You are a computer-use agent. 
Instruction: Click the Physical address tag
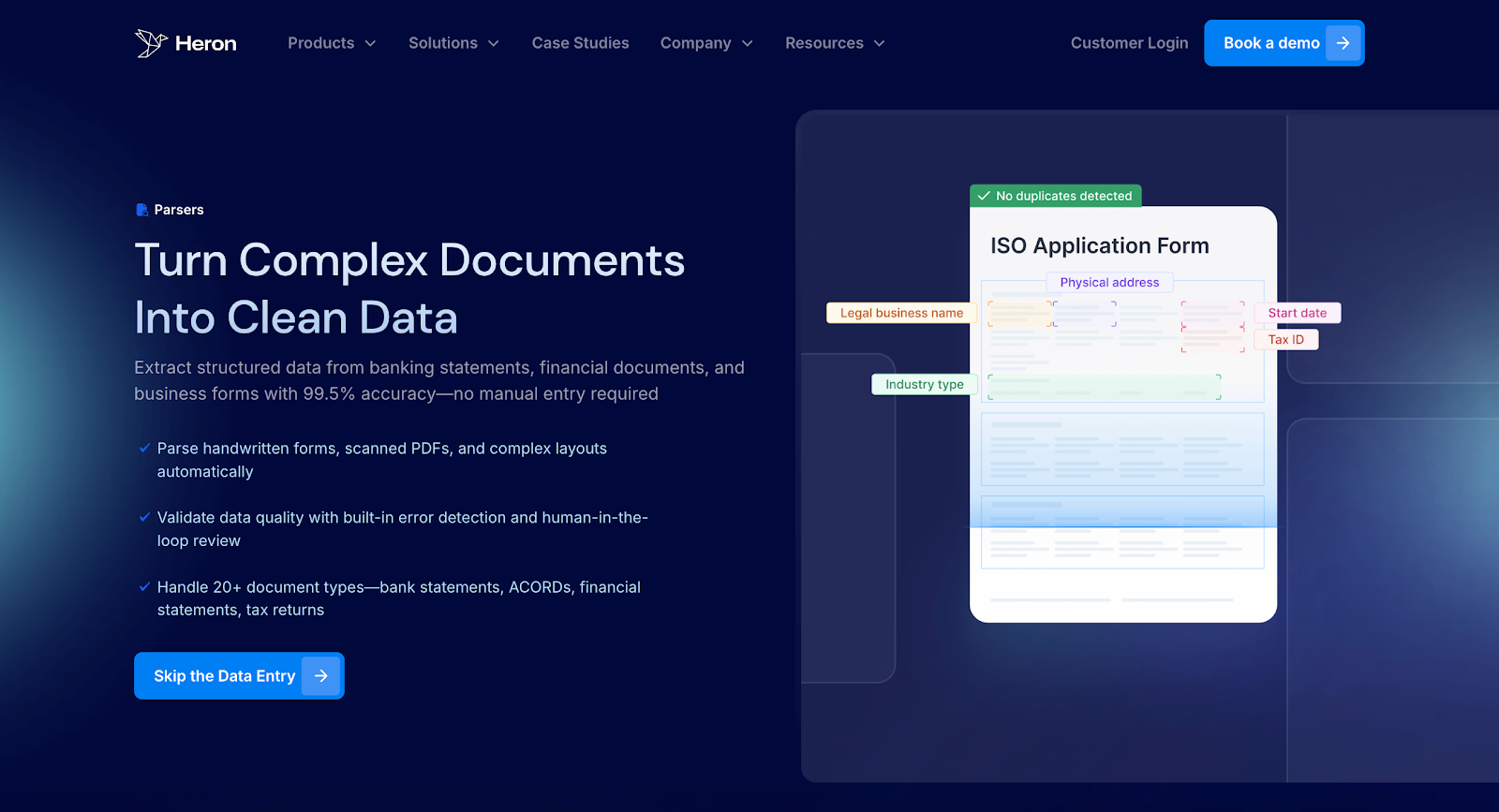1109,282
